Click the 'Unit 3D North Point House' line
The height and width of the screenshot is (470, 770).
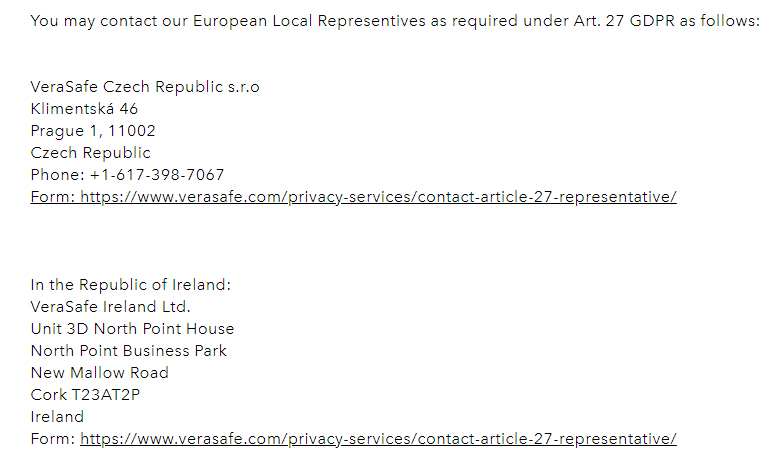click(x=133, y=329)
